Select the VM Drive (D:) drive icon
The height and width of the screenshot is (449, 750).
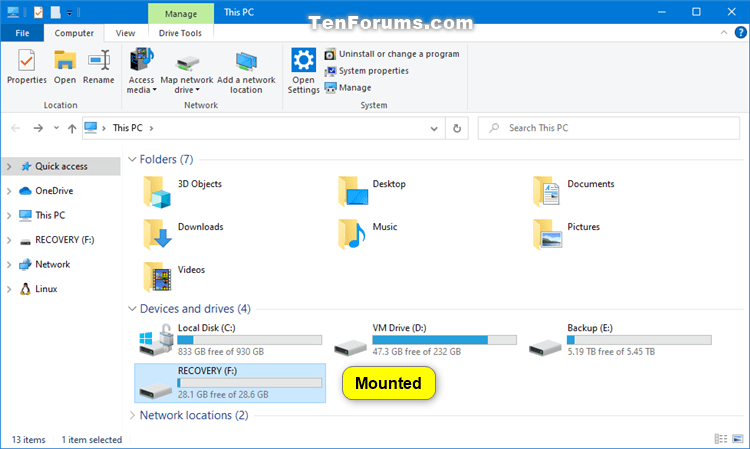coord(351,348)
